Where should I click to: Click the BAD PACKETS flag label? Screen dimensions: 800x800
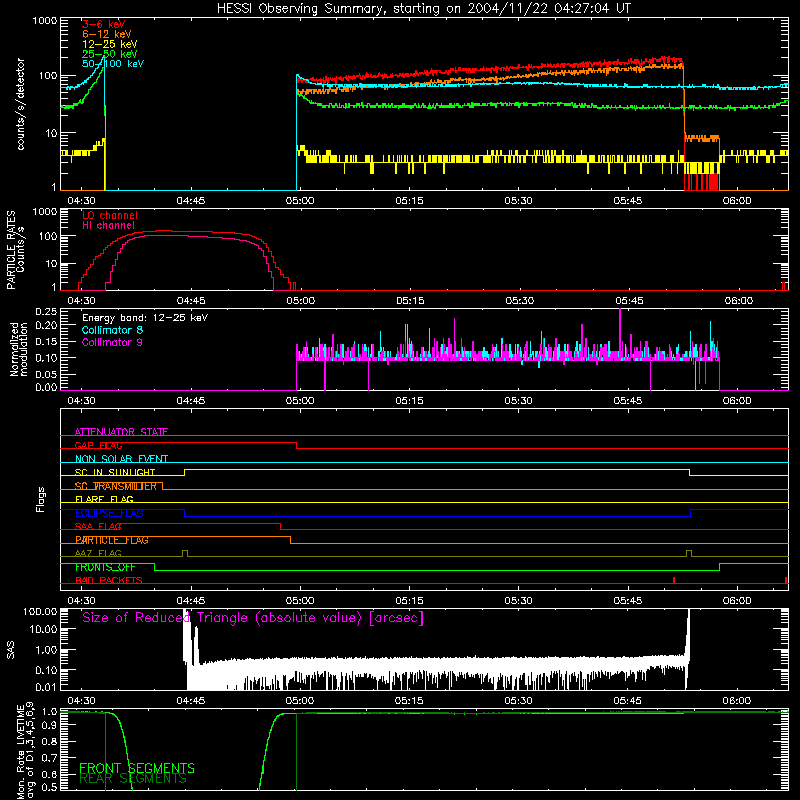tap(109, 581)
